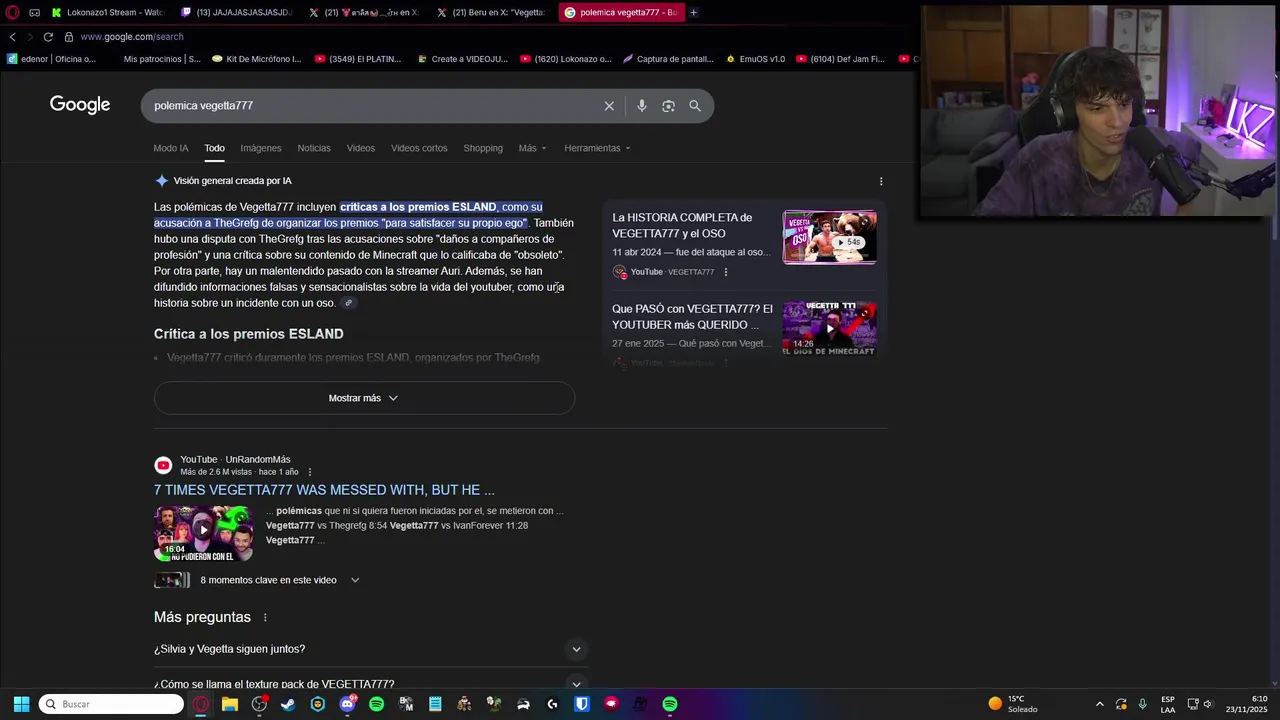Viewport: 1280px width, 720px height.
Task: Select the Videos search tab
Action: pos(361,148)
